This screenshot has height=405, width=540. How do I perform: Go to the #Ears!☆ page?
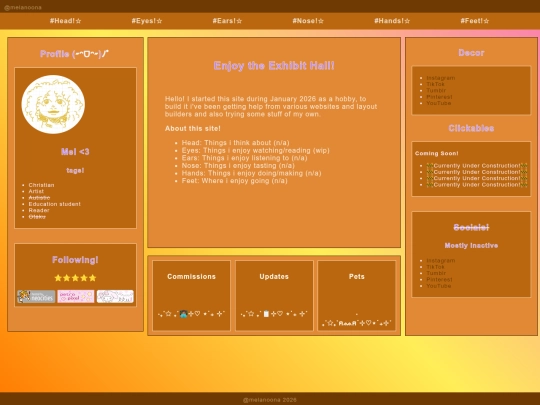pos(227,21)
